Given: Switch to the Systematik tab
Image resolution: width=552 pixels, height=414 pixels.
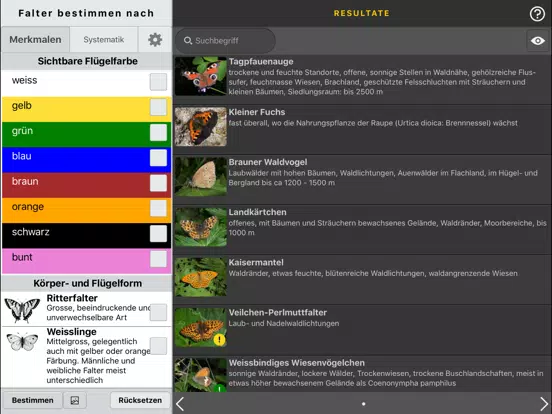Looking at the screenshot, I should coord(104,40).
